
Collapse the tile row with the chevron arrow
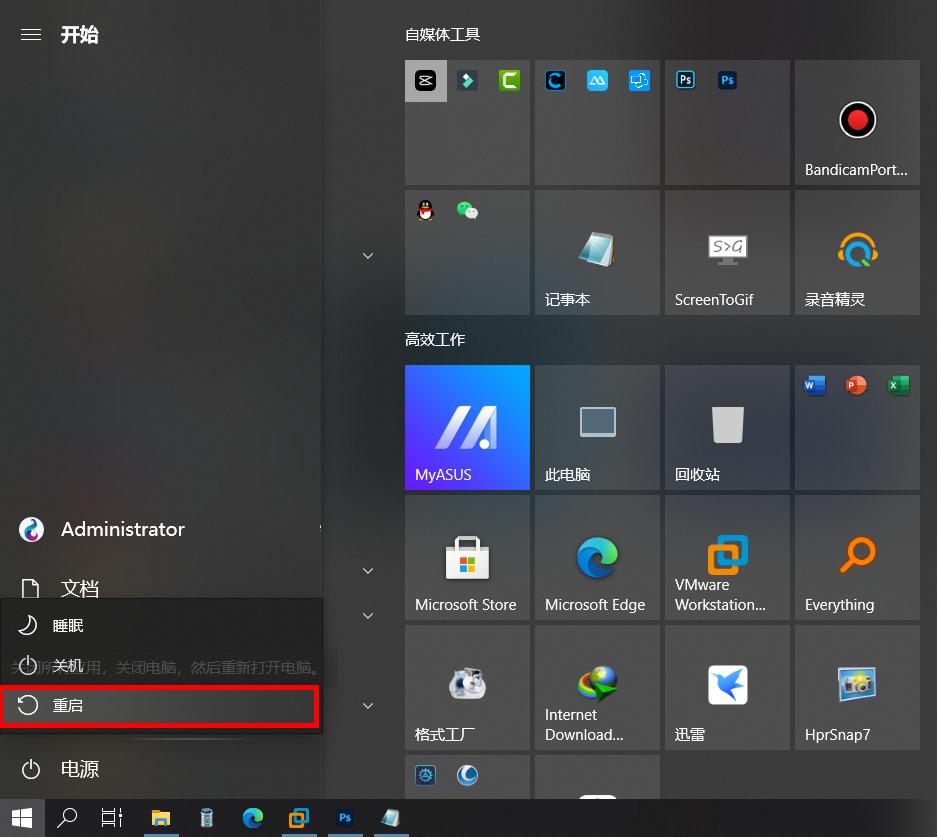368,255
